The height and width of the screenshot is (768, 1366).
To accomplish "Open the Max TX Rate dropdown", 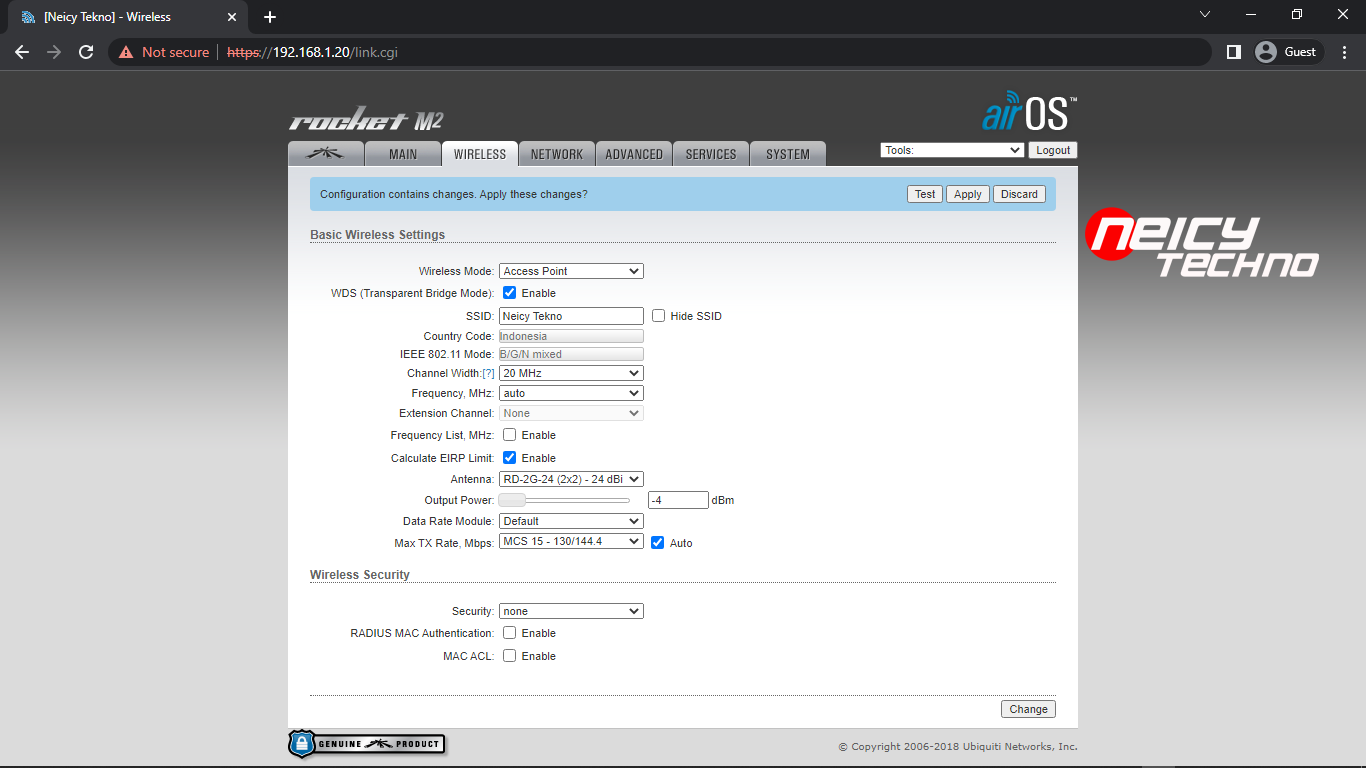I will 571,541.
